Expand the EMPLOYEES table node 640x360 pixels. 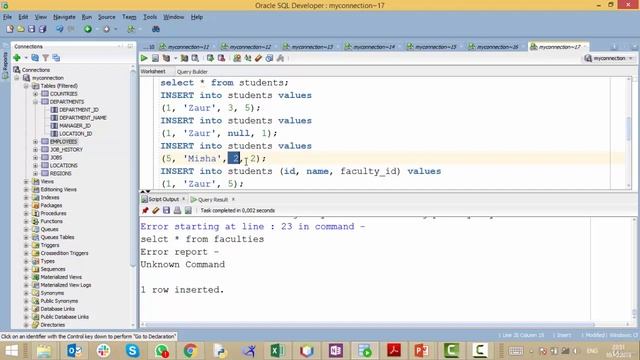(36, 142)
